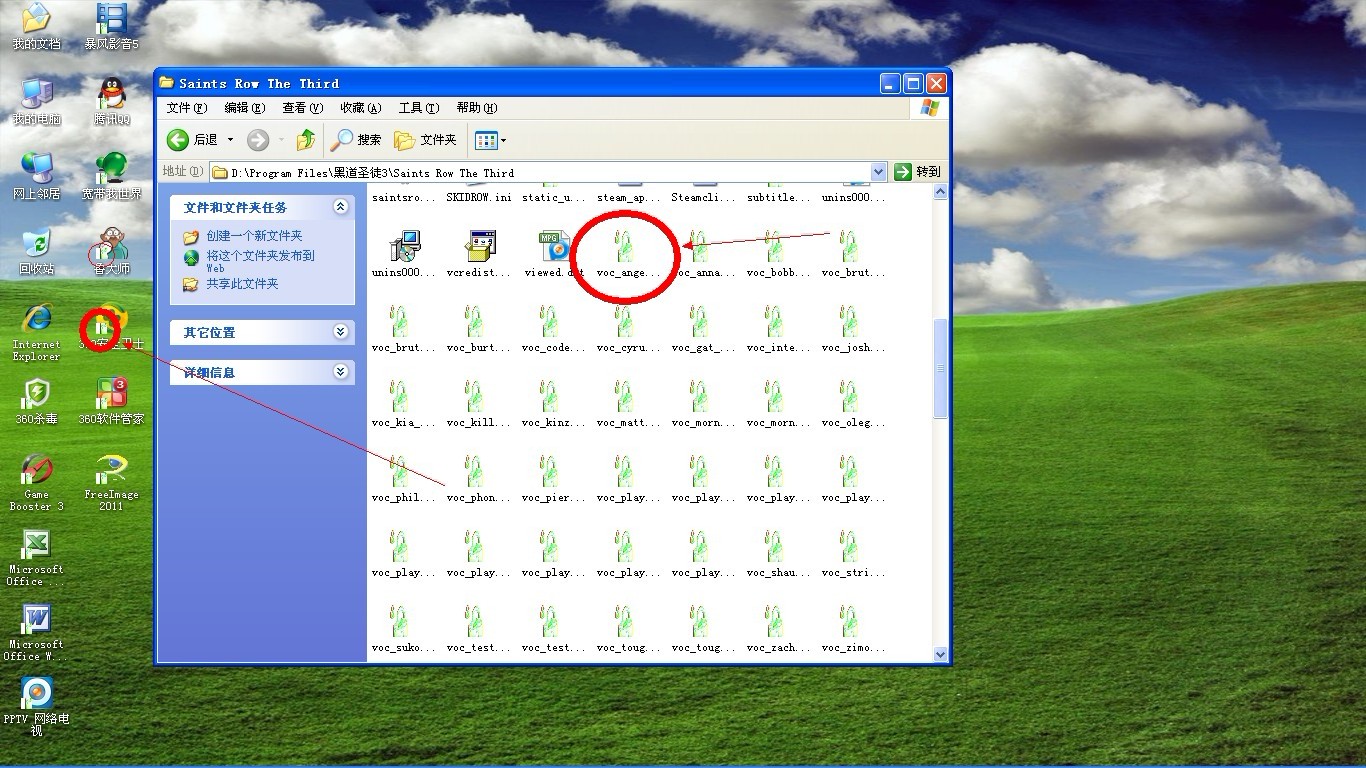Click the file list scroll down arrow
The height and width of the screenshot is (768, 1366).
(x=940, y=654)
